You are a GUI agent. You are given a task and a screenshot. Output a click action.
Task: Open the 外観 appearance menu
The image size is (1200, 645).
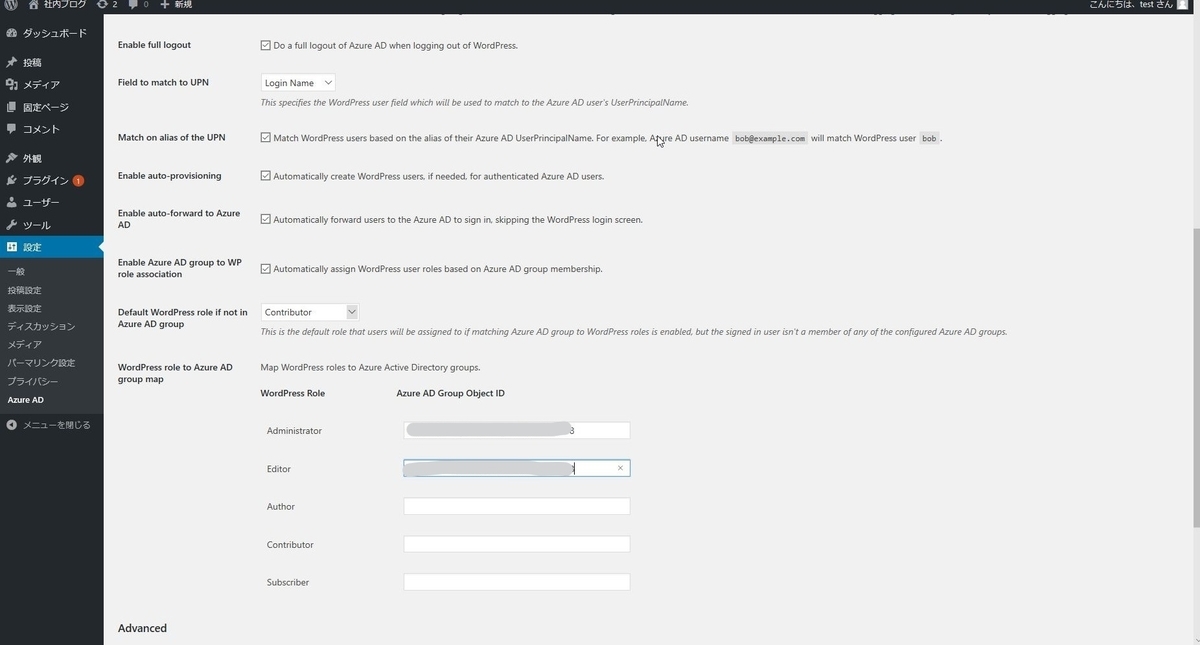click(x=52, y=158)
